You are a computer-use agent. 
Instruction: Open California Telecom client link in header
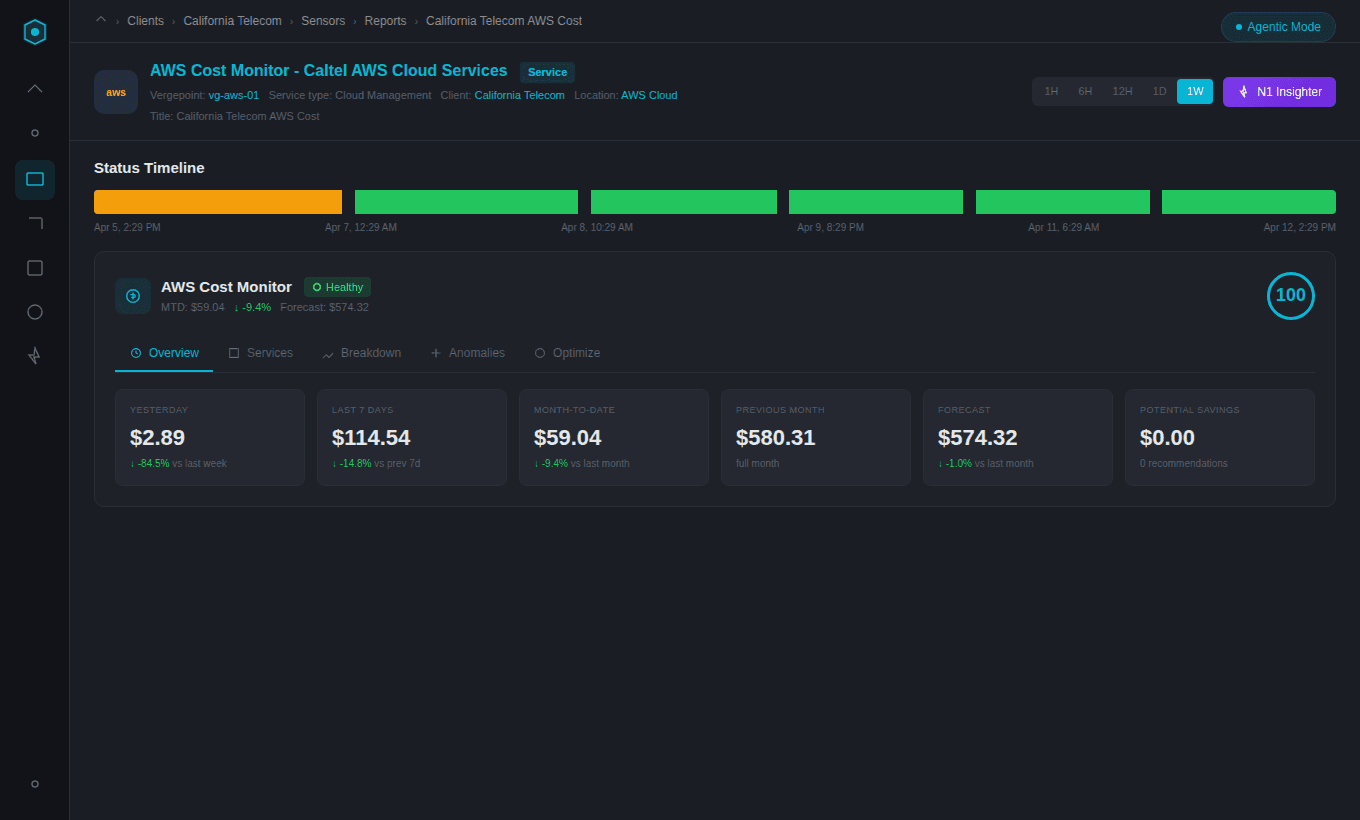pos(519,95)
